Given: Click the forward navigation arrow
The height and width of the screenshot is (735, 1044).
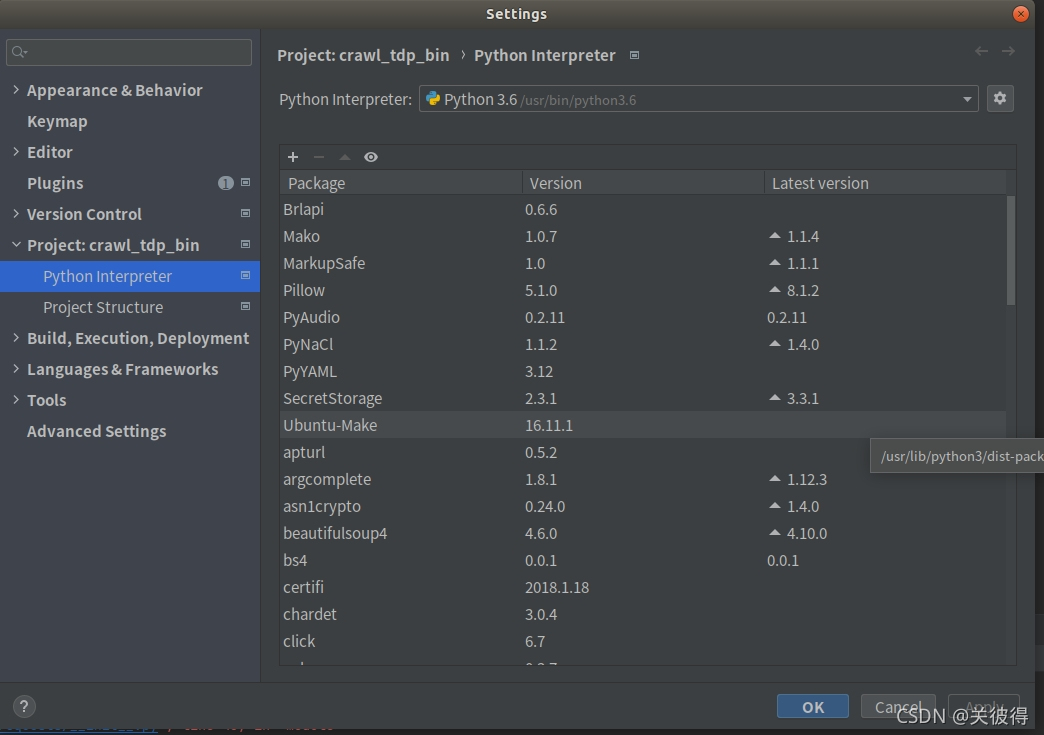Looking at the screenshot, I should 1009,51.
